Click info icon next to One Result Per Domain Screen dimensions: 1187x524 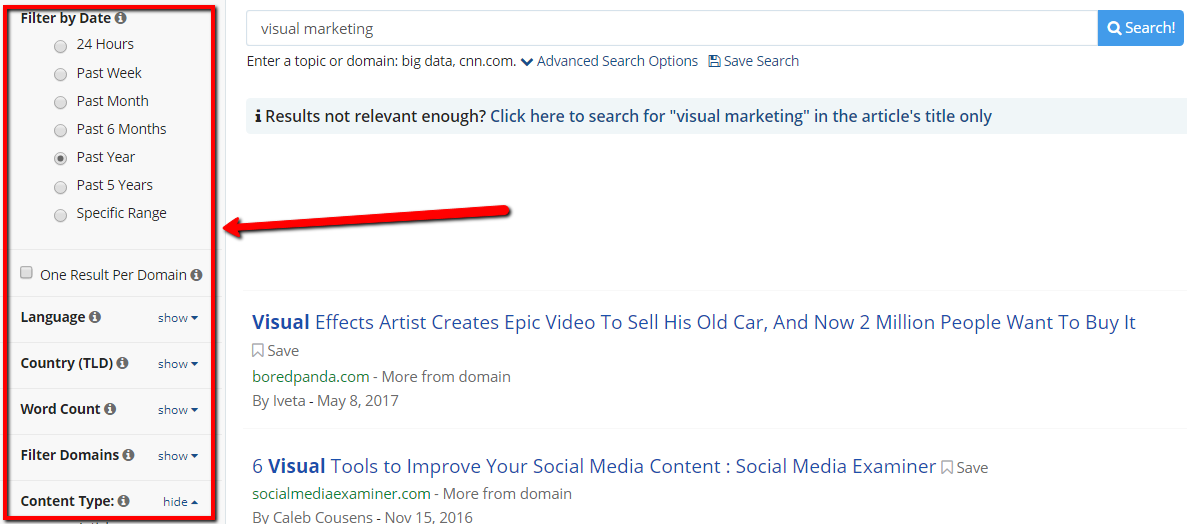pos(196,275)
